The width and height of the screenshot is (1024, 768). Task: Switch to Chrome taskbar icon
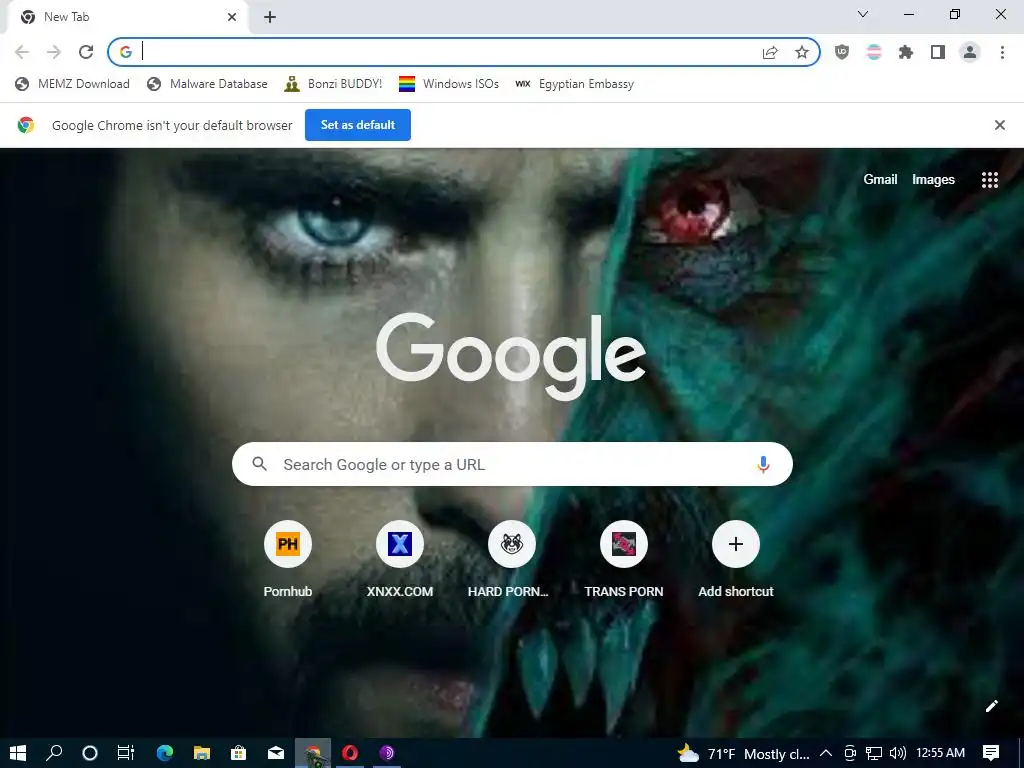click(313, 753)
